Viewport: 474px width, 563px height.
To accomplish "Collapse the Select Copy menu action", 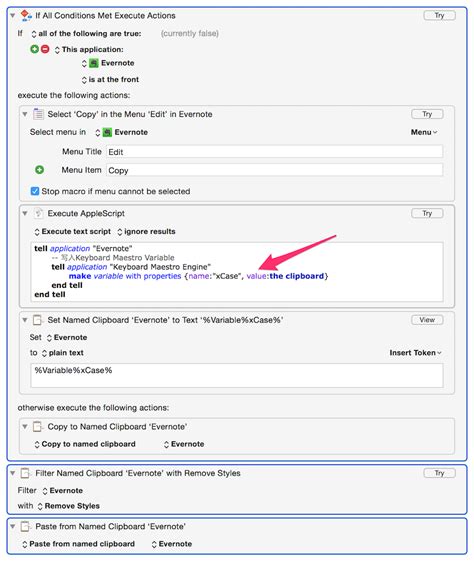I will pos(25,114).
